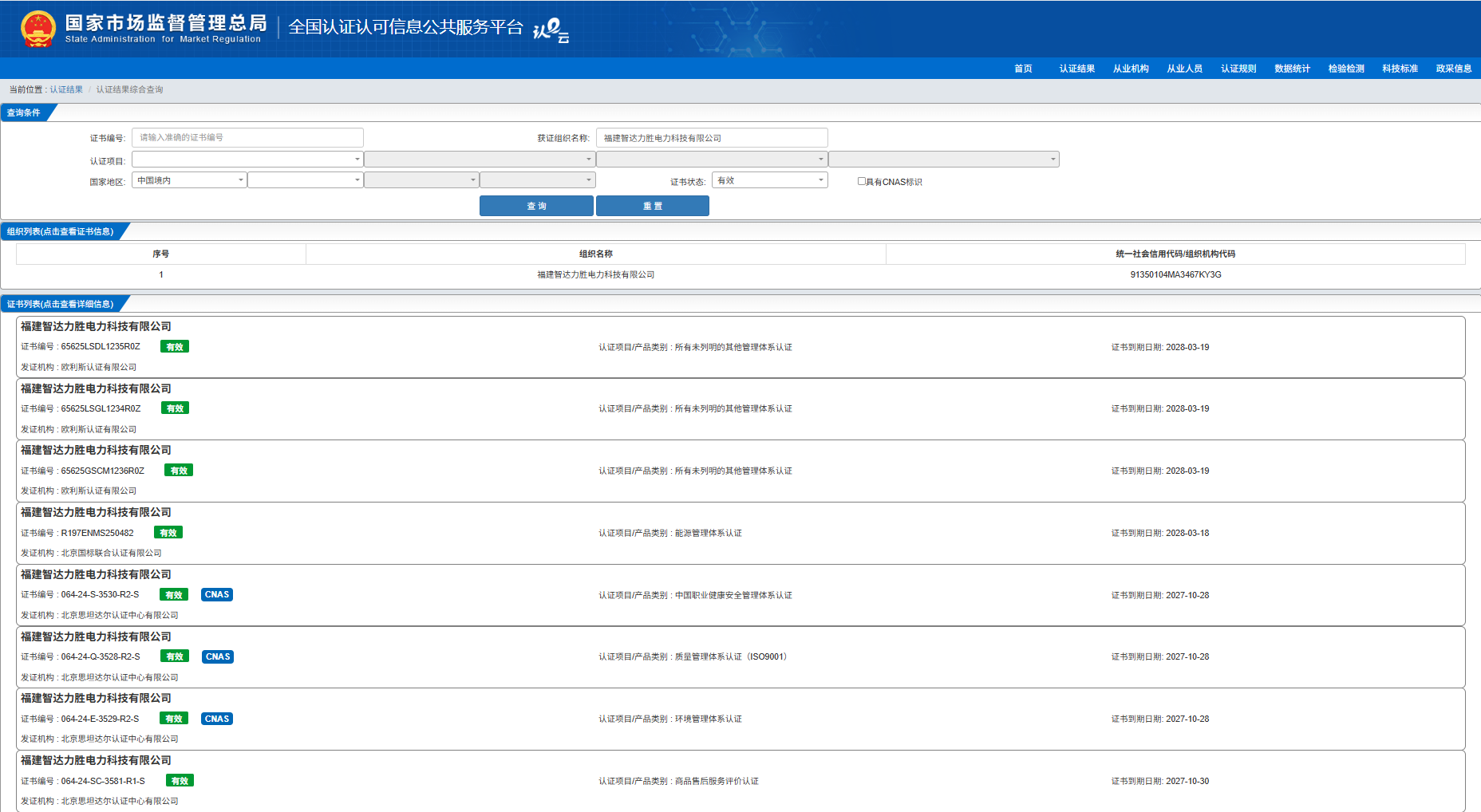Click CNAS badge on certificate 064-24-E-3529-R2-S
This screenshot has width=1481, height=812.
(x=217, y=719)
